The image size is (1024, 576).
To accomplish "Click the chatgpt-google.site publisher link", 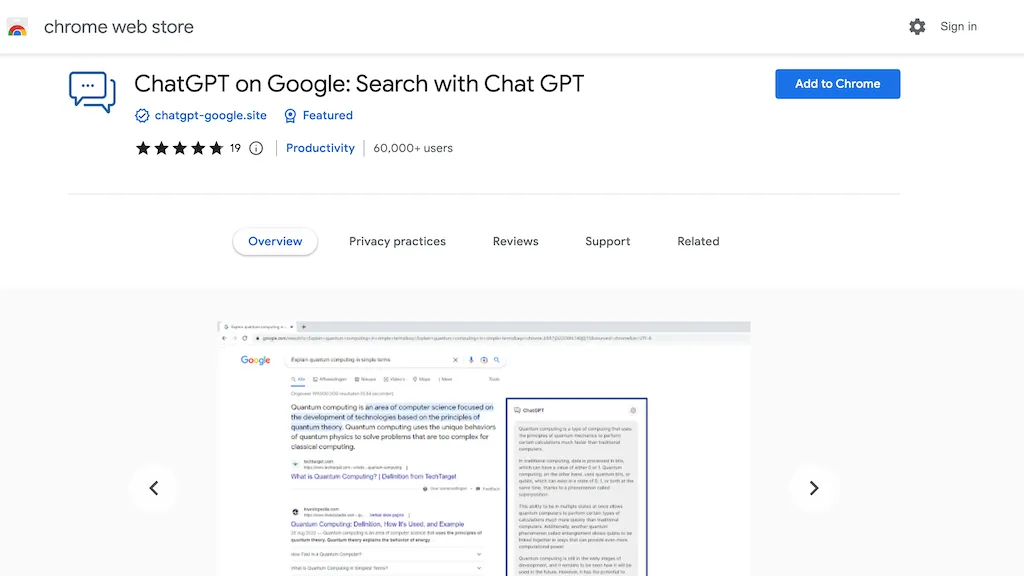I will pos(210,115).
